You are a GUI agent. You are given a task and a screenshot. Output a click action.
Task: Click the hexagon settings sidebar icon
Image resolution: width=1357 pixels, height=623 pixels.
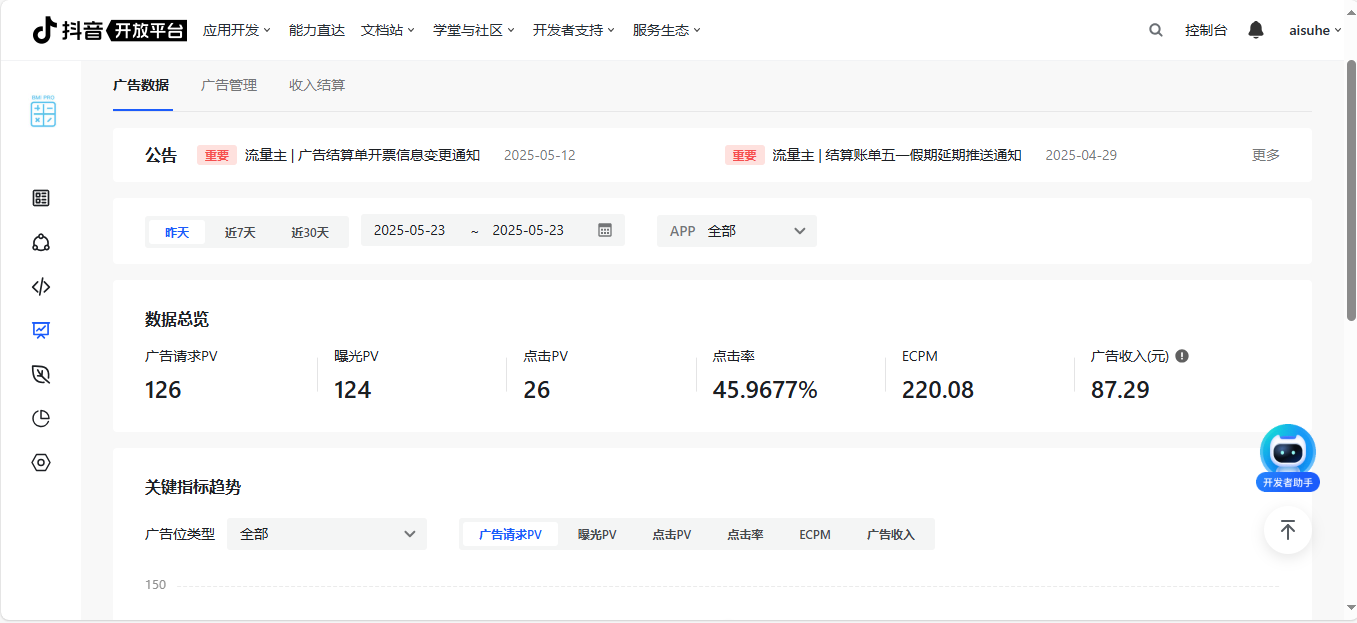(x=41, y=462)
